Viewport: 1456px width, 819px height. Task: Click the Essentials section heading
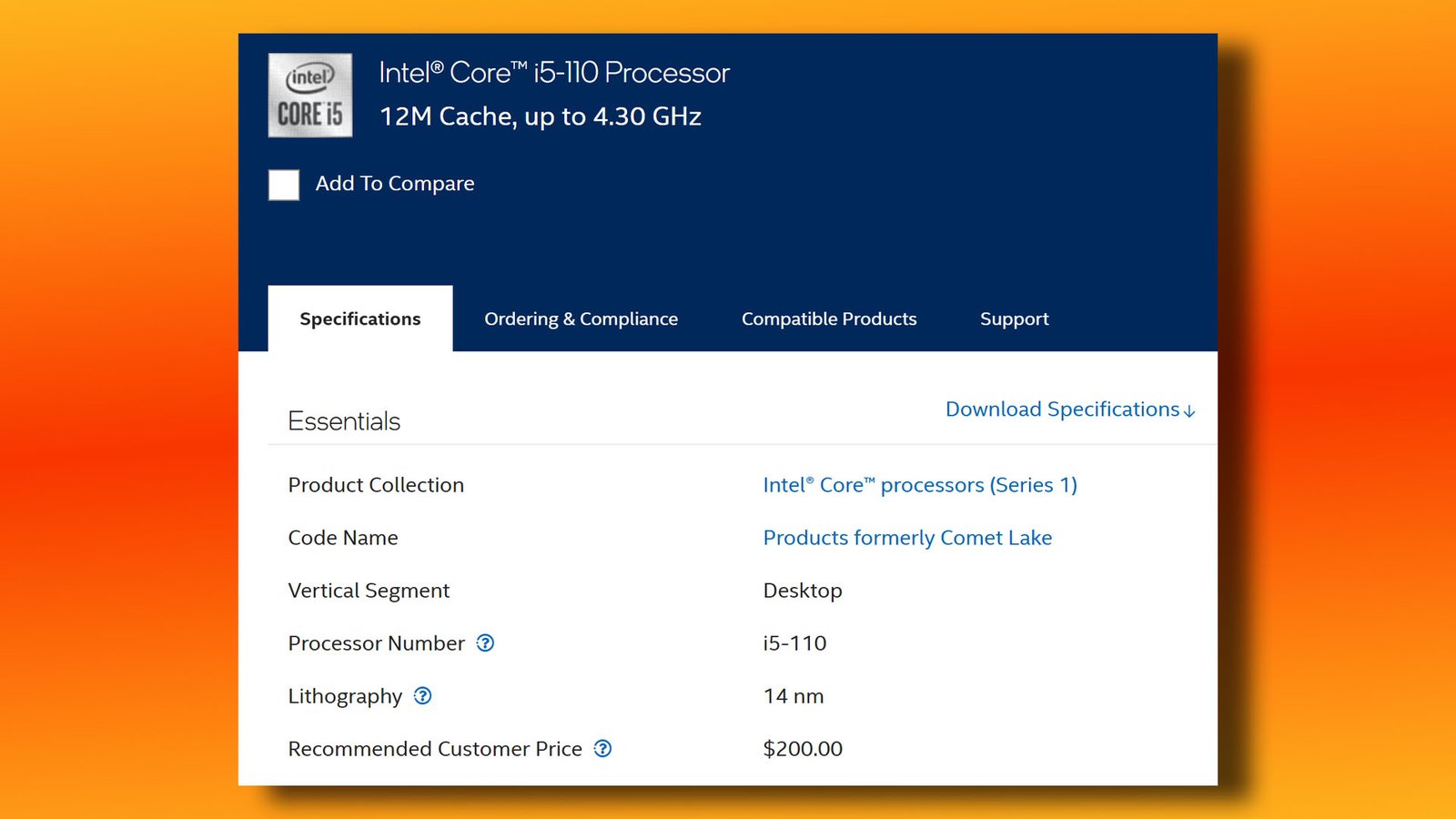(x=344, y=421)
